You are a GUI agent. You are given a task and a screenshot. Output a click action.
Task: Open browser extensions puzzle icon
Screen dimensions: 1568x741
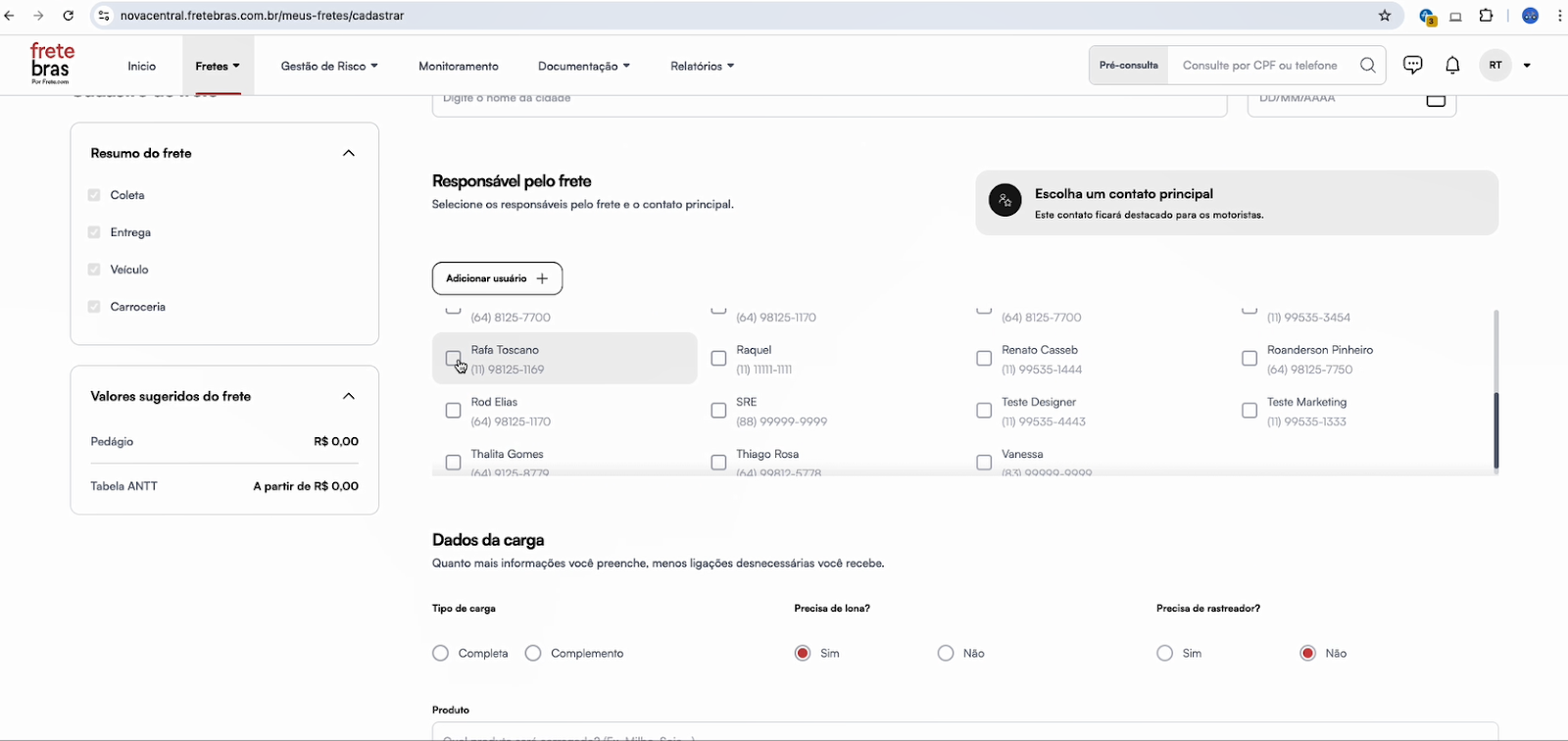point(1487,16)
